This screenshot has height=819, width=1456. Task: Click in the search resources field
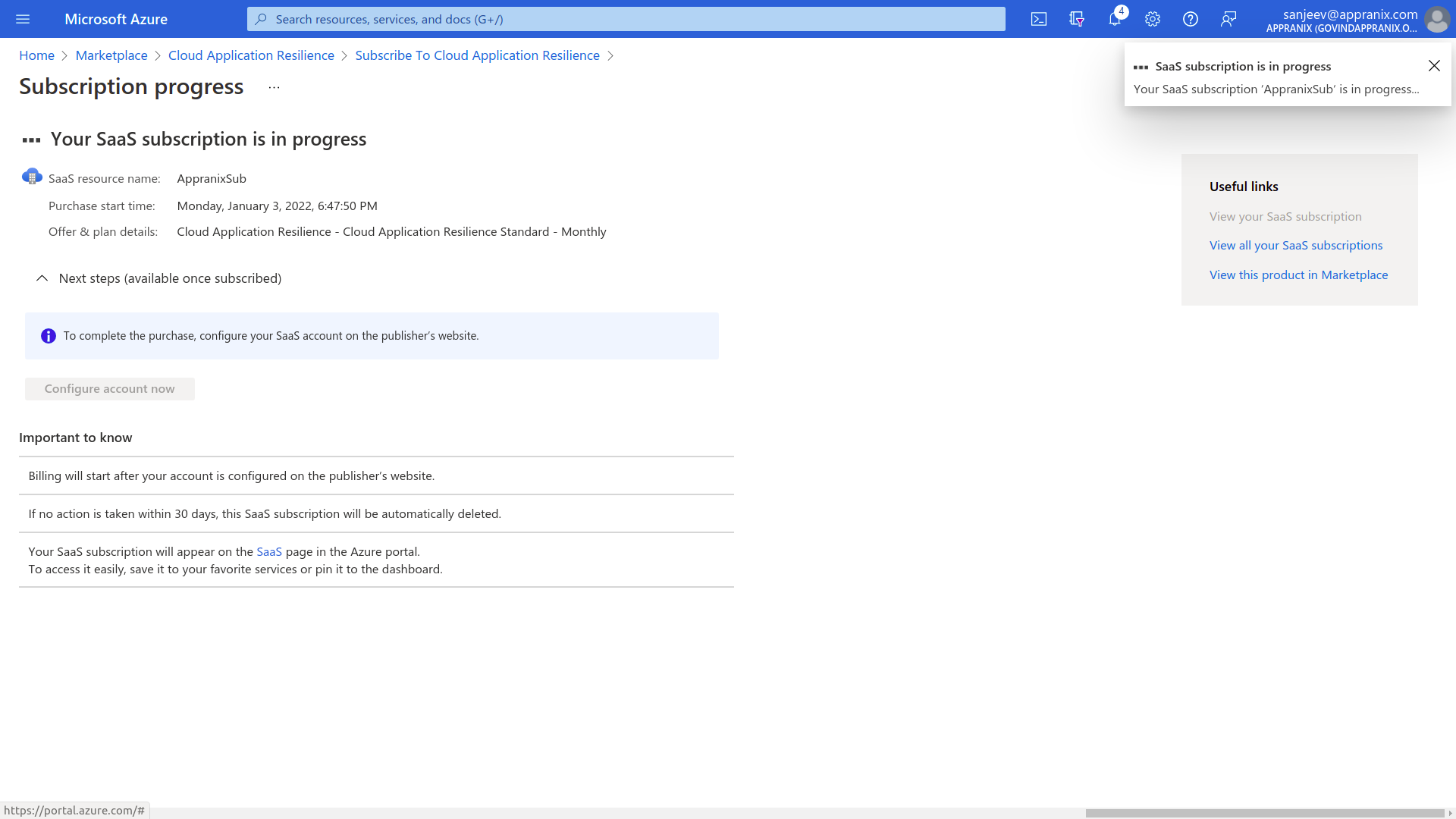[626, 19]
